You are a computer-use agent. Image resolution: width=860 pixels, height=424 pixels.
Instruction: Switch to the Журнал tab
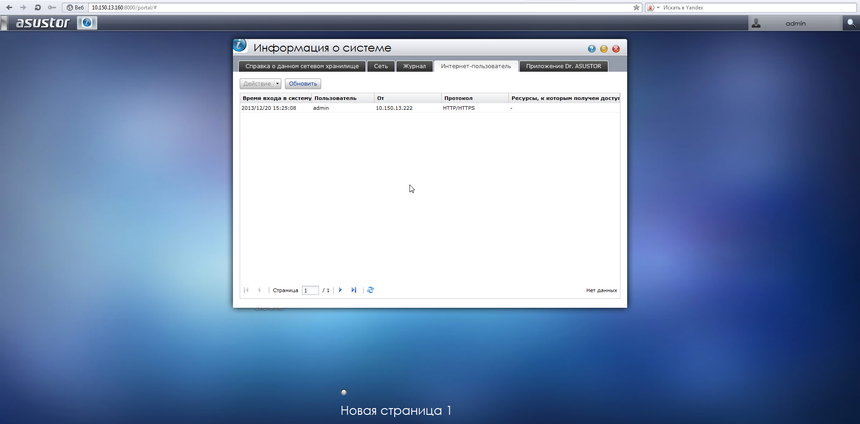click(x=414, y=66)
